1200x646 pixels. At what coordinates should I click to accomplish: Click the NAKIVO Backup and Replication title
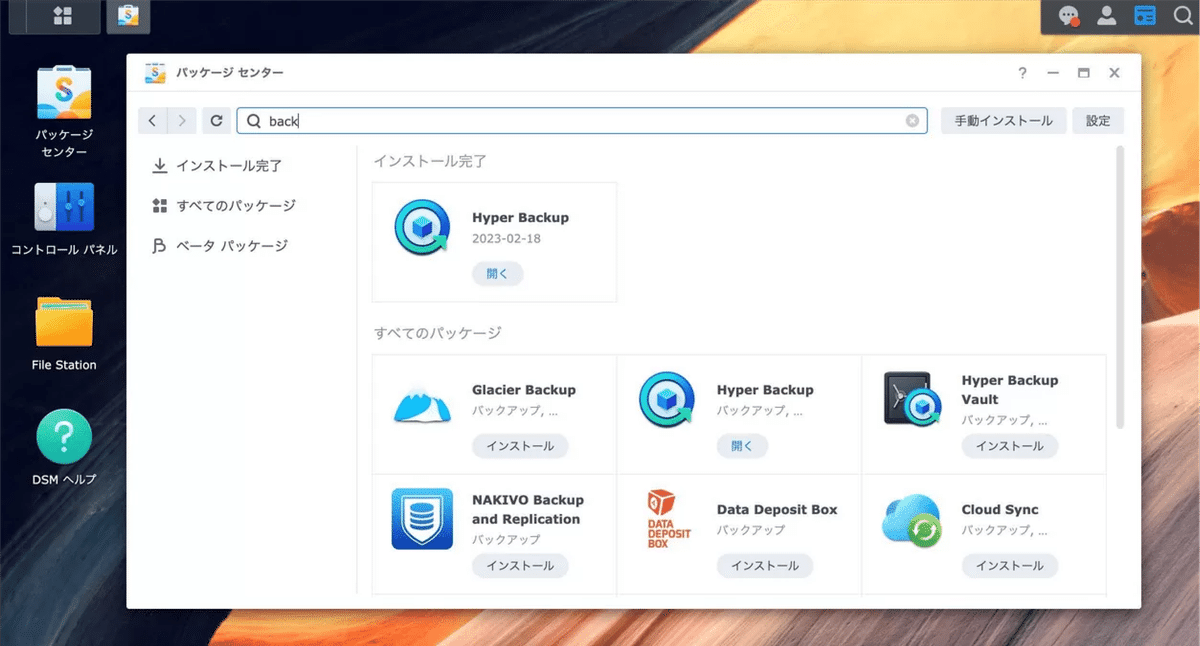(x=528, y=510)
